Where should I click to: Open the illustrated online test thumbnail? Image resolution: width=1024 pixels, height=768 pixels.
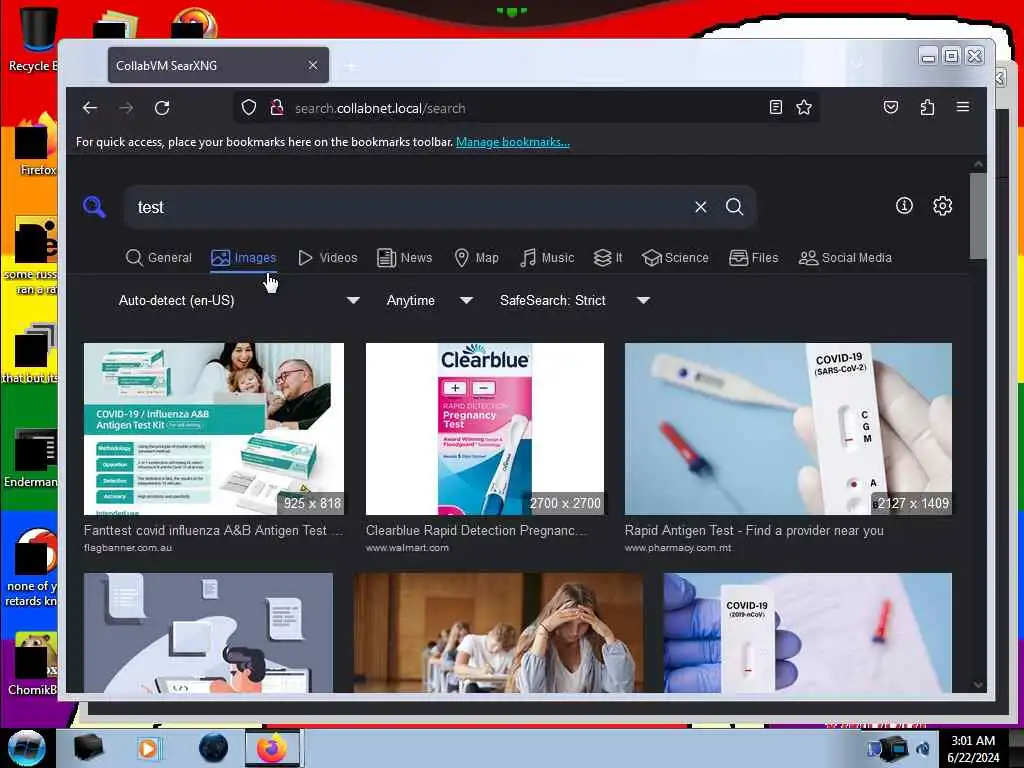[x=208, y=633]
